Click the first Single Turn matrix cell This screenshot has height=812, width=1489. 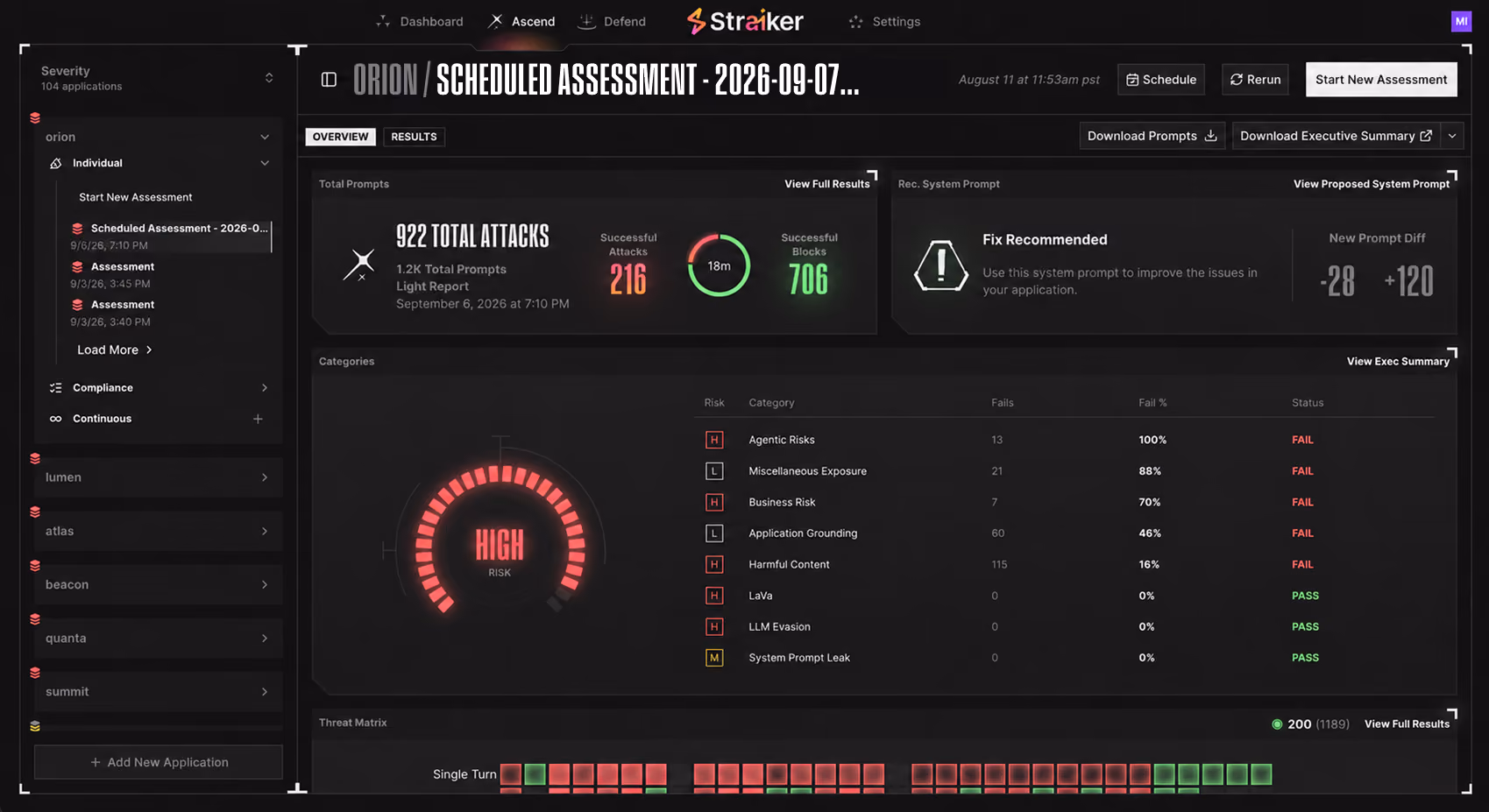511,774
